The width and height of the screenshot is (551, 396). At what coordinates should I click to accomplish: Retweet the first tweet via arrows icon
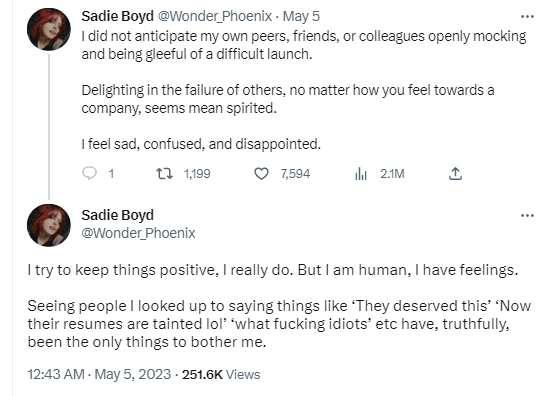(164, 174)
